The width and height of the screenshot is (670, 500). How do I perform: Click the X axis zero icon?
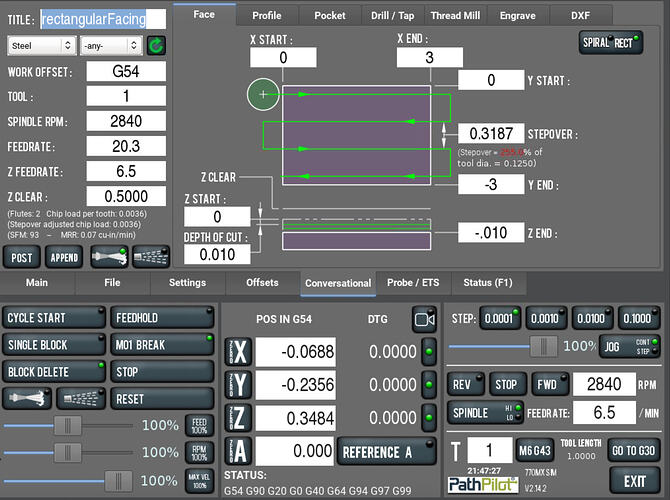point(238,352)
